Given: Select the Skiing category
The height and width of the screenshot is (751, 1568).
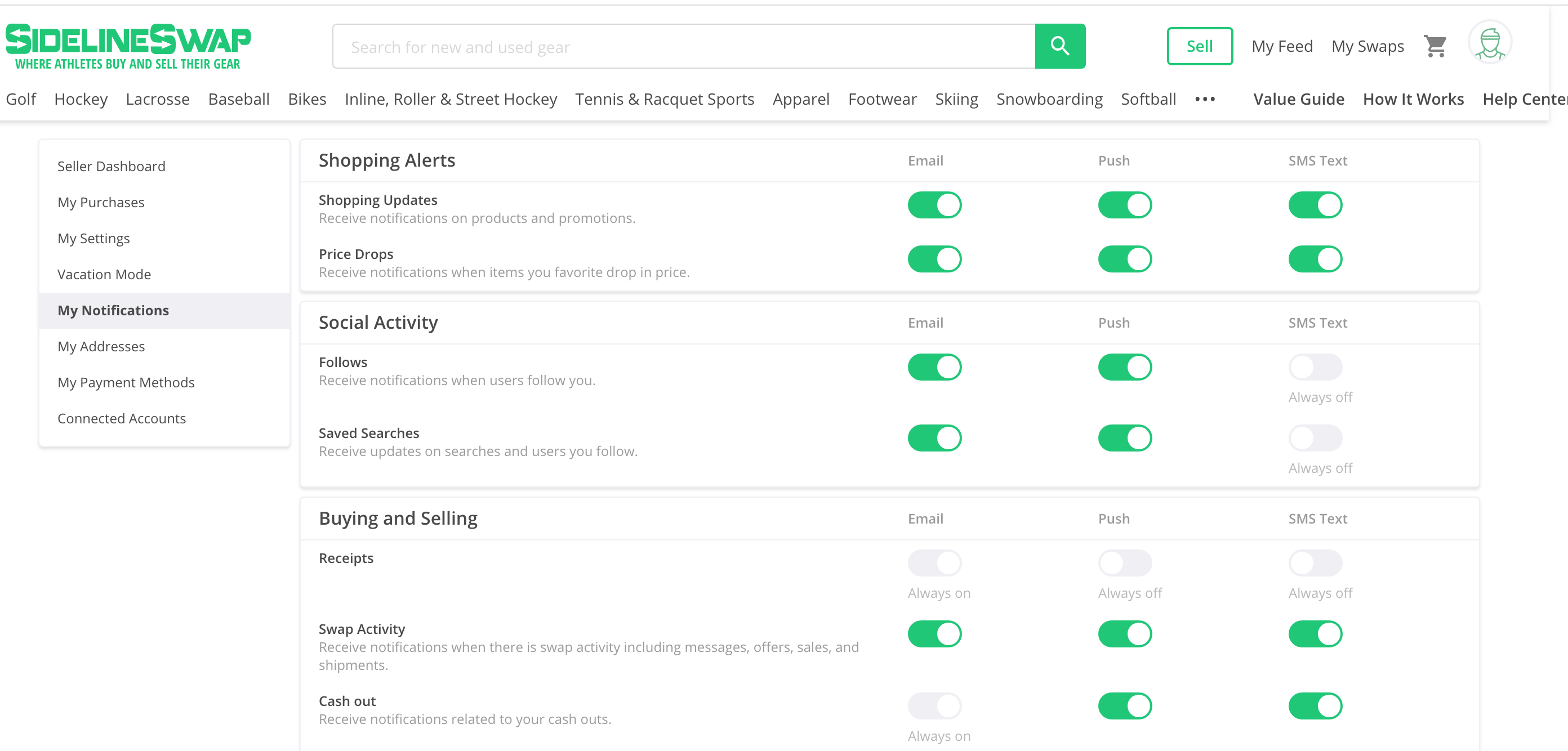Looking at the screenshot, I should [956, 99].
